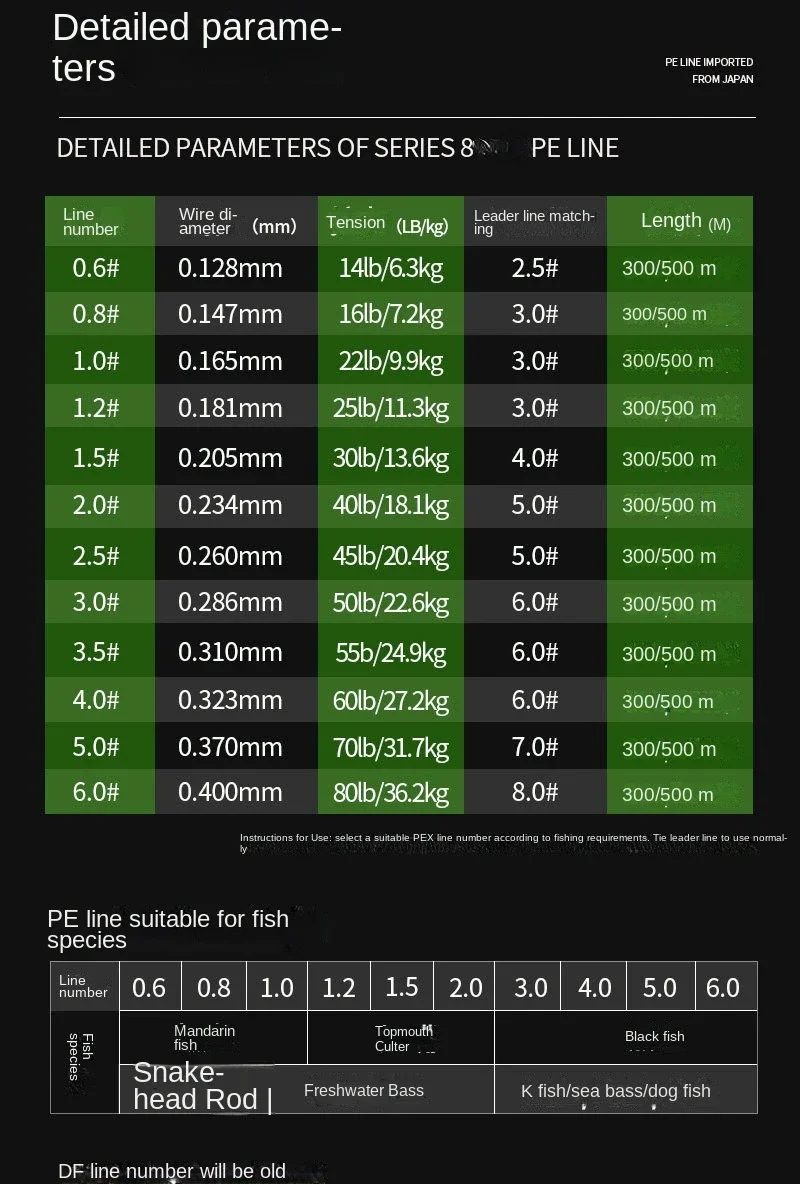Screen dimensions: 800x1184
Task: Select the 'Leader line matching' header
Action: pos(535,220)
